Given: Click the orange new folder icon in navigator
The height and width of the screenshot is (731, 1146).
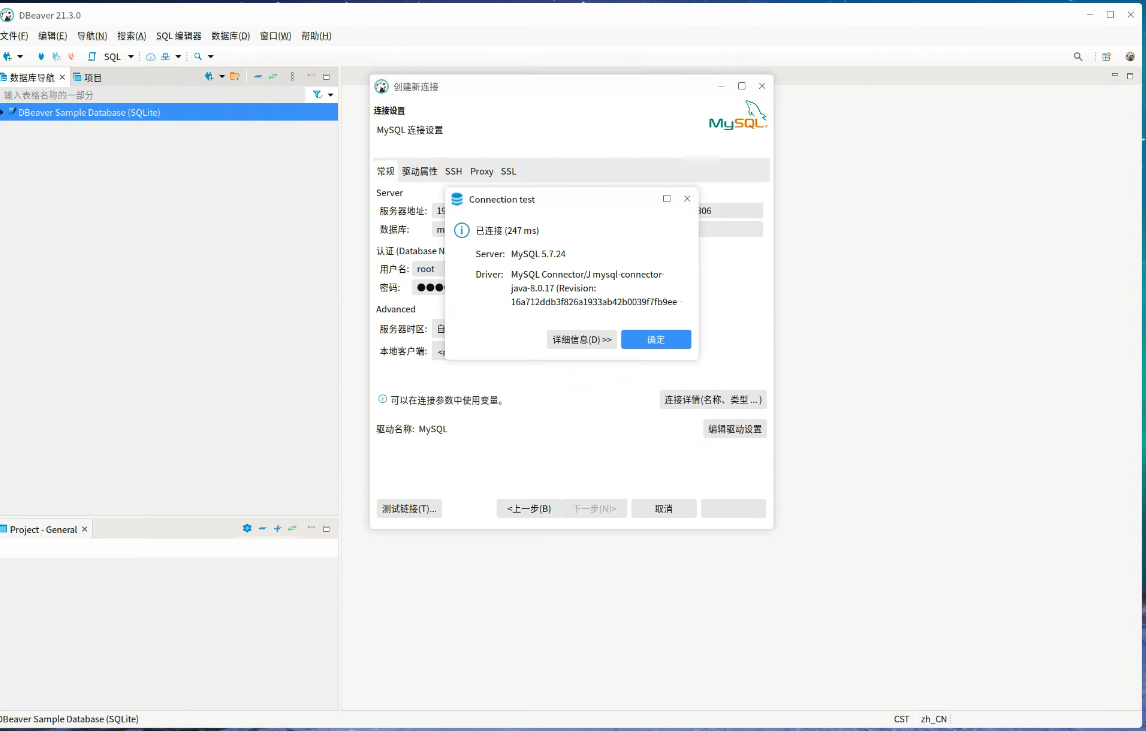Looking at the screenshot, I should tap(235, 76).
